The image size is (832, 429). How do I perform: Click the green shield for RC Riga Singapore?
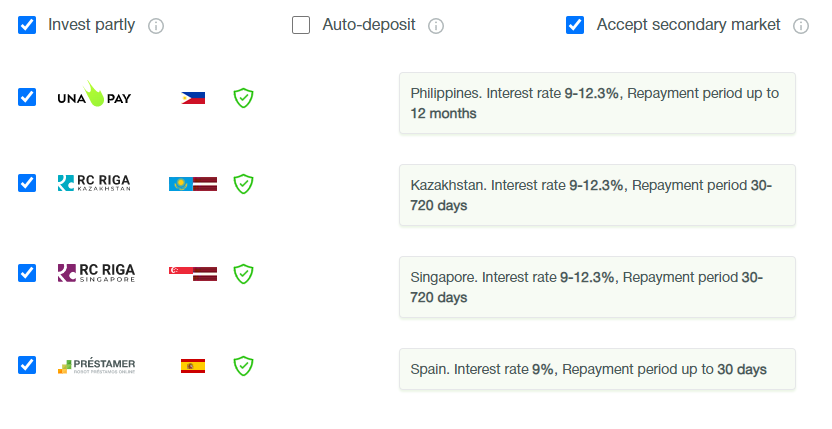pos(243,273)
